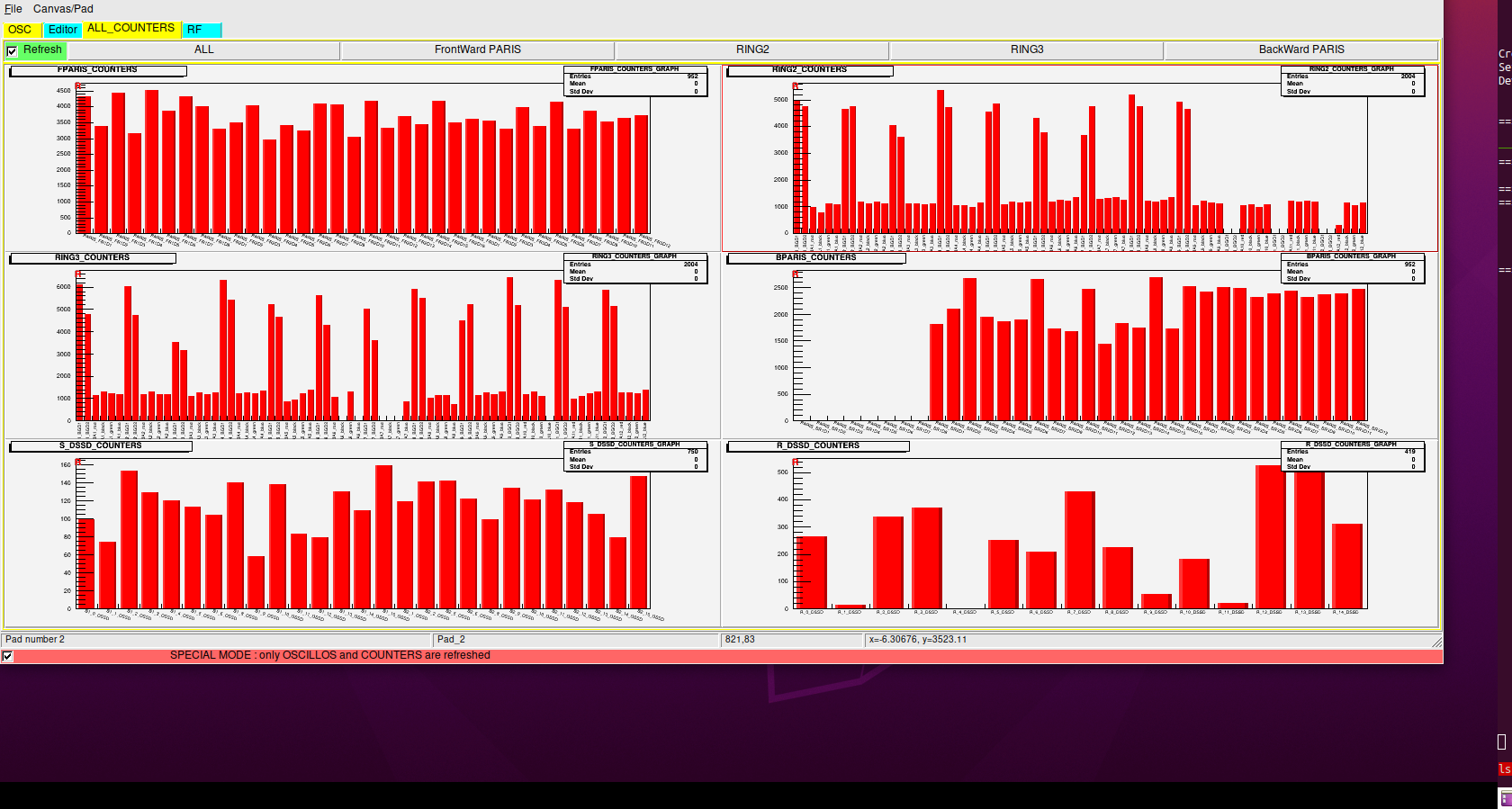Click the RING2 button
Image resolution: width=1512 pixels, height=809 pixels.
(x=752, y=50)
